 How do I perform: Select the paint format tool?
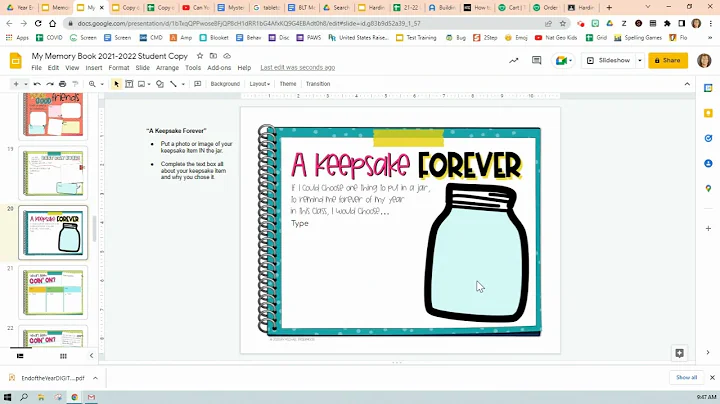75,84
